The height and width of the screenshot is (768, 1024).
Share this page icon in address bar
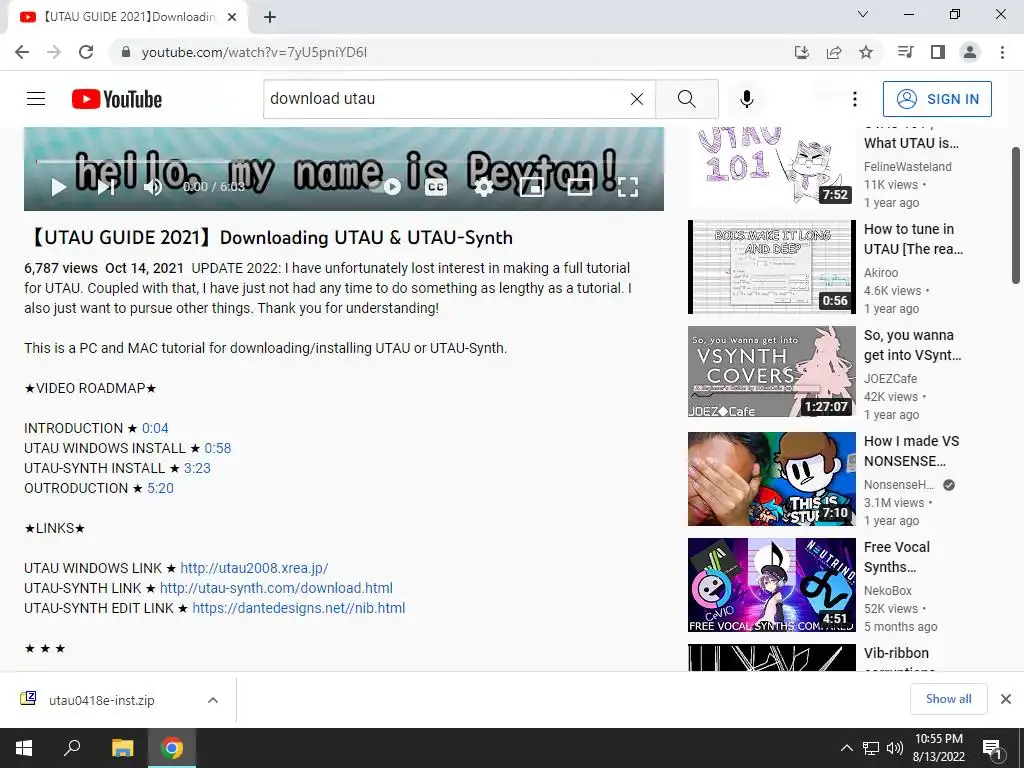pyautogui.click(x=834, y=52)
